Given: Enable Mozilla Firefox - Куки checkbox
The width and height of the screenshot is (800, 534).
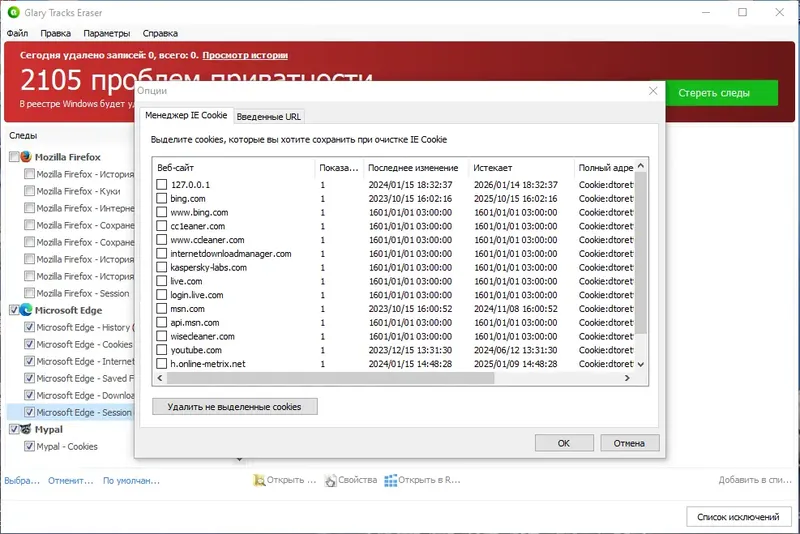Looking at the screenshot, I should point(29,191).
